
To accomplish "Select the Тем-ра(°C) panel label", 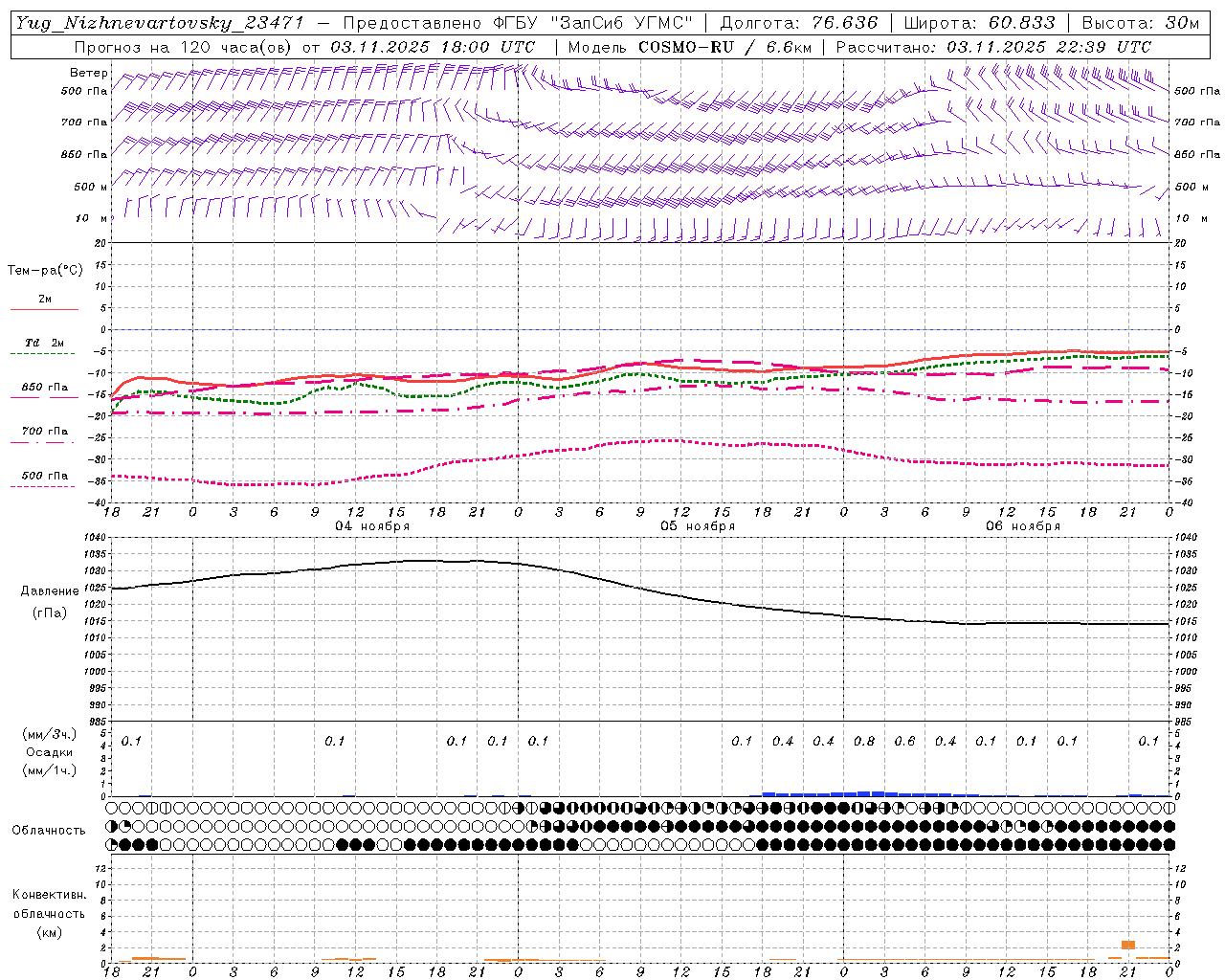I will pyautogui.click(x=45, y=271).
